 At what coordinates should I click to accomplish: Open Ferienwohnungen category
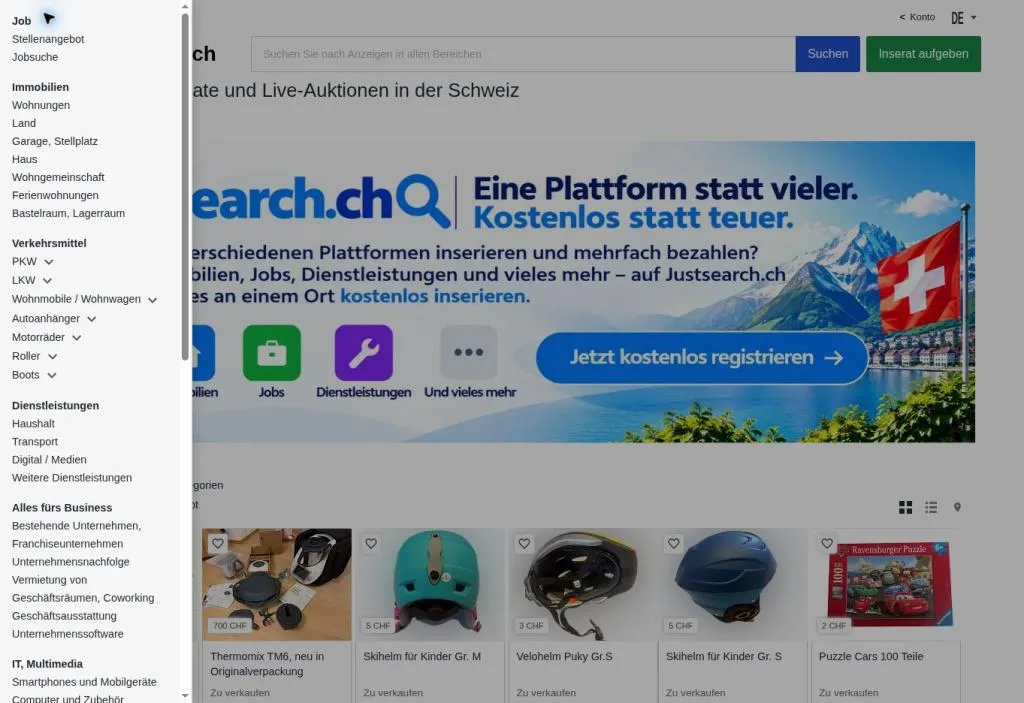pyautogui.click(x=55, y=195)
